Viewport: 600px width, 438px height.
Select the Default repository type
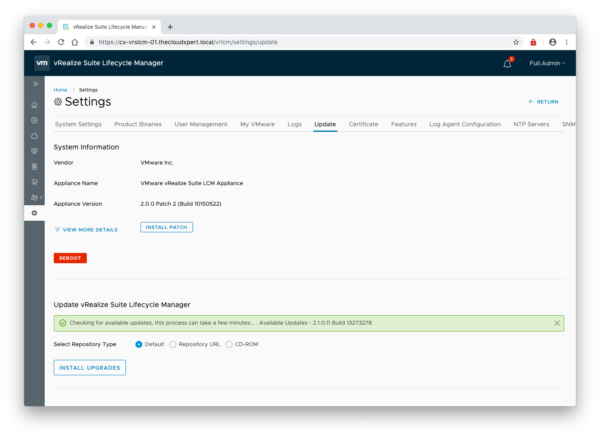pos(139,344)
